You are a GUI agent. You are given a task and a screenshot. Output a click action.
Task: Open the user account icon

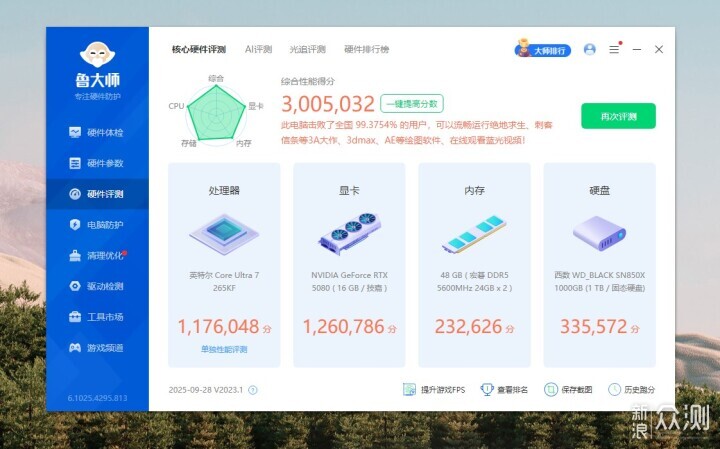click(x=590, y=49)
